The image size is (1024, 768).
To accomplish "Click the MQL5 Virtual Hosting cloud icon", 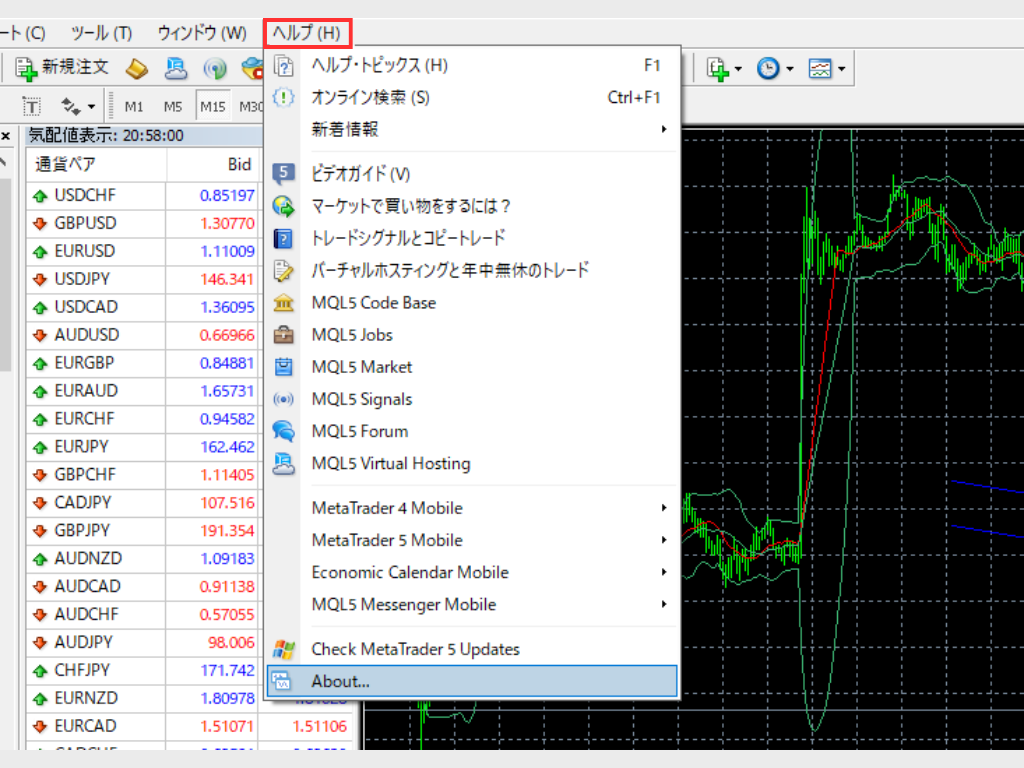I will tap(283, 464).
